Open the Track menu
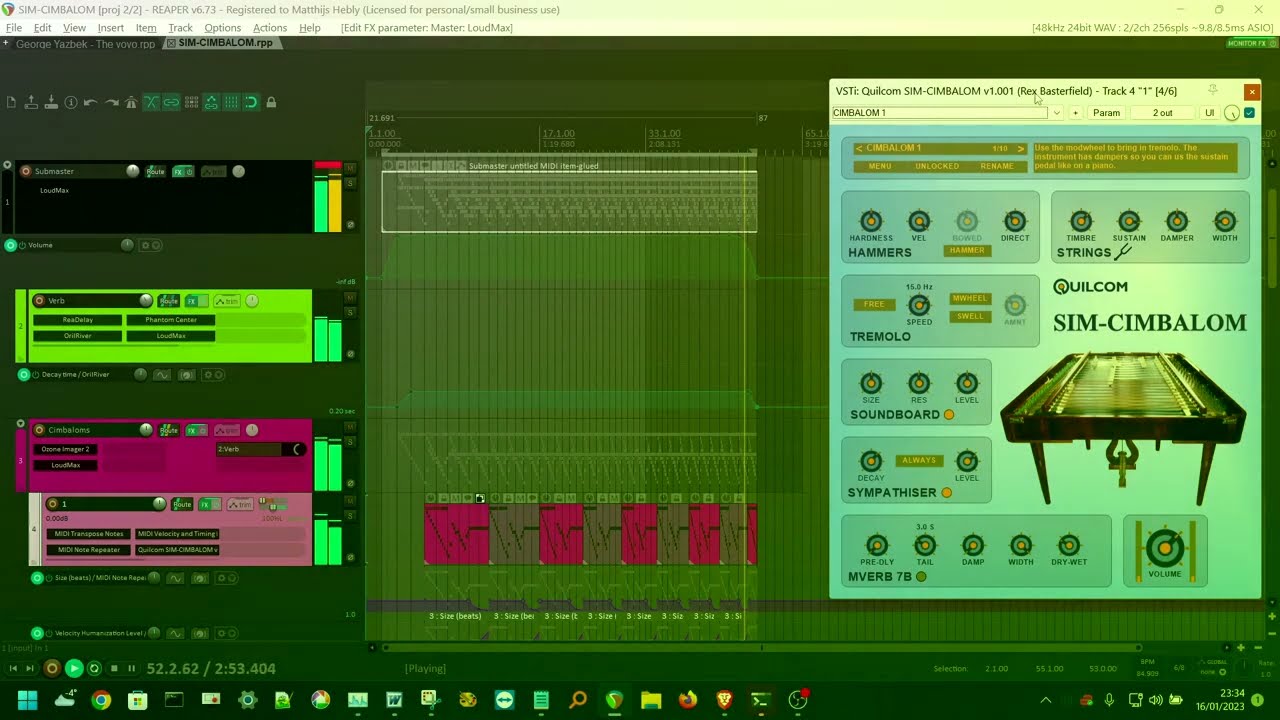1280x720 pixels. pyautogui.click(x=180, y=28)
